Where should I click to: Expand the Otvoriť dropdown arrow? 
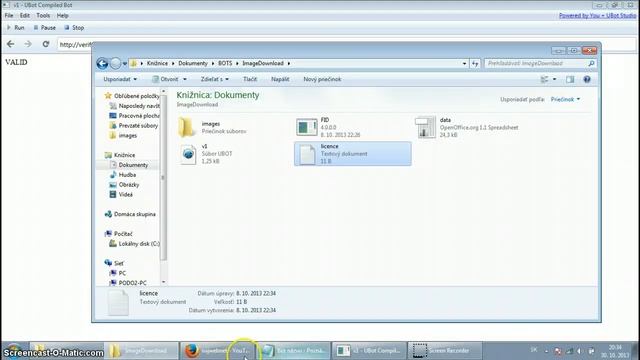[x=185, y=80]
